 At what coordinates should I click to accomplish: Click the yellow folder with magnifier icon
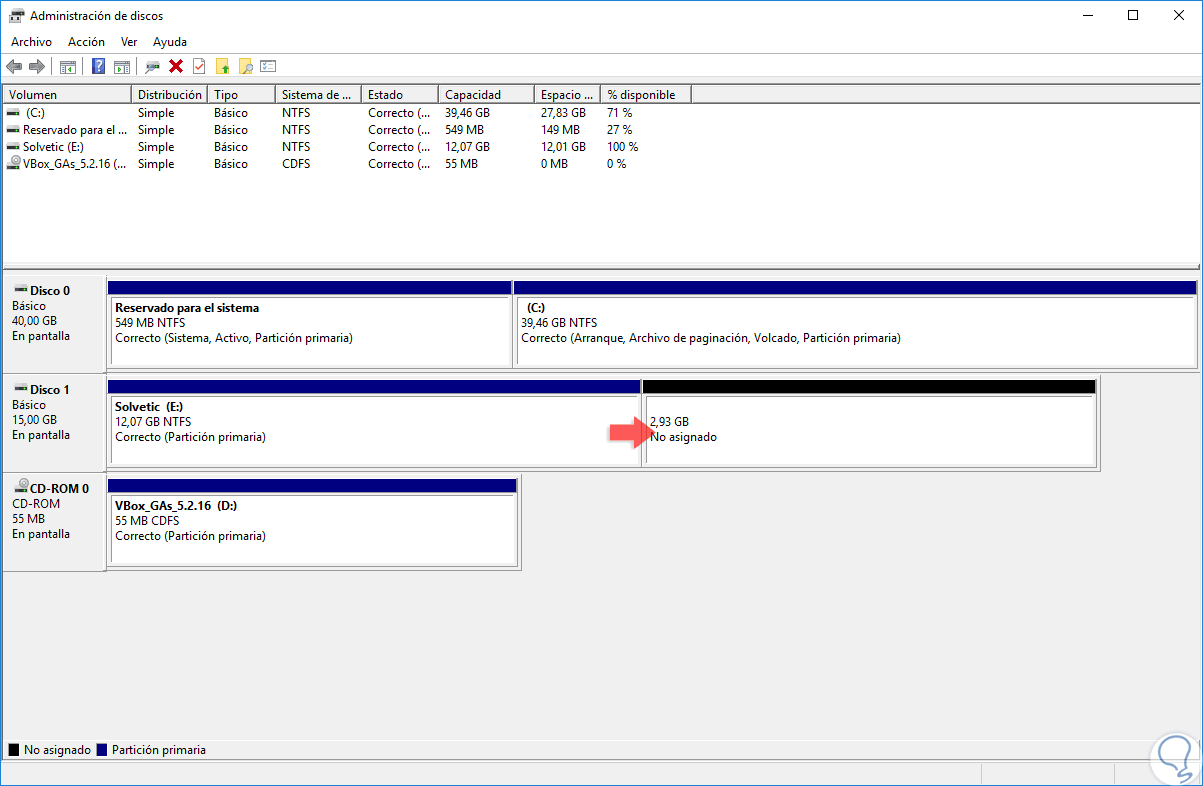245,66
